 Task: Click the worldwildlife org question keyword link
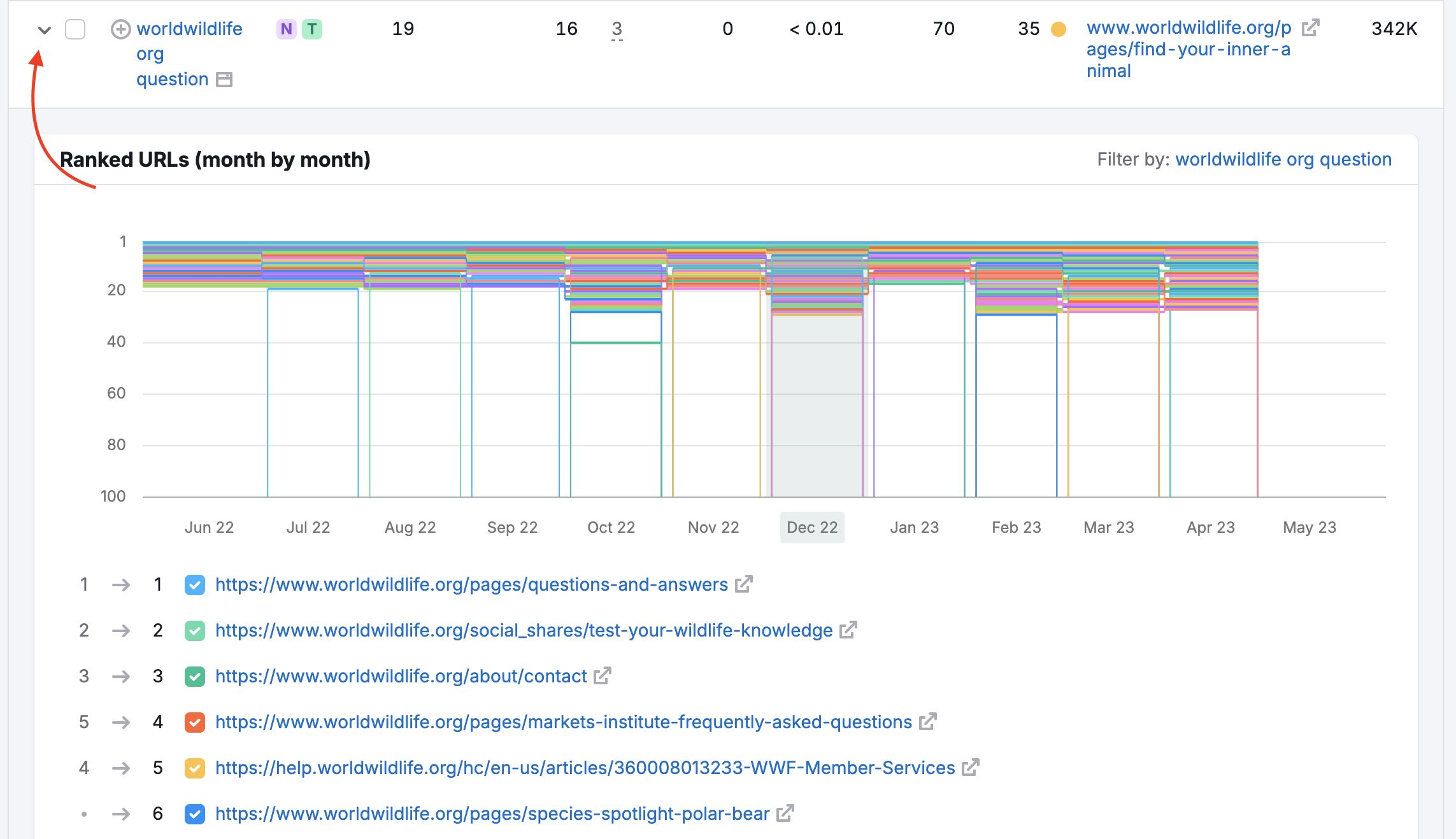[x=189, y=29]
